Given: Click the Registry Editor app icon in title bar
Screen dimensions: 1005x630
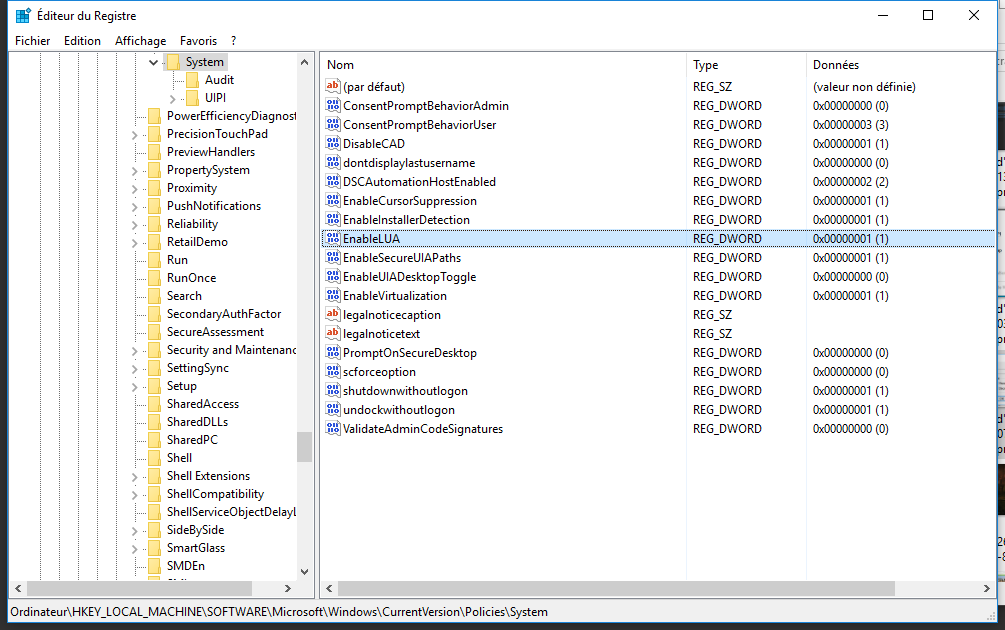Looking at the screenshot, I should coord(23,15).
